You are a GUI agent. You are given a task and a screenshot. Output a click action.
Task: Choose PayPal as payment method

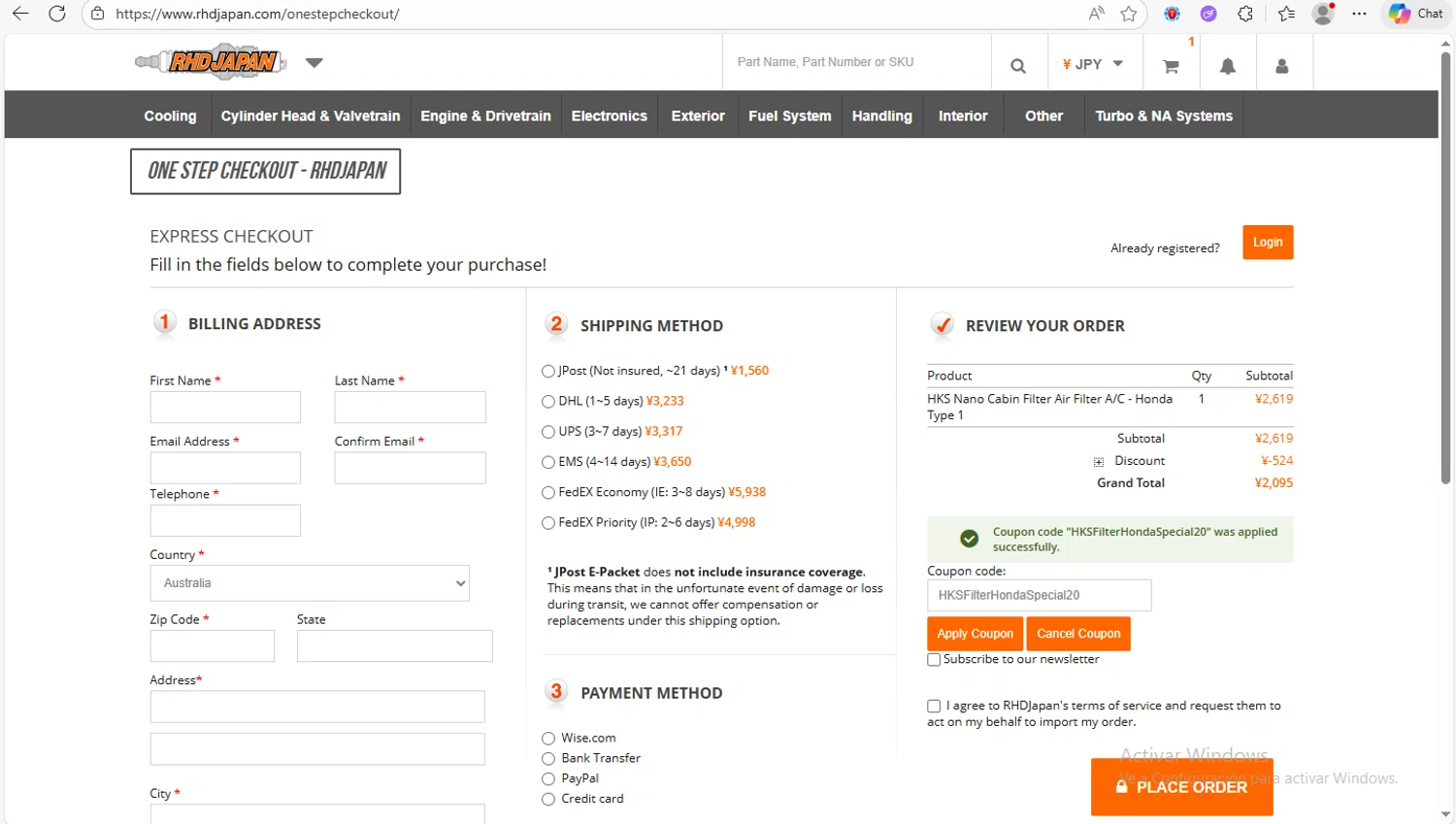pos(548,779)
